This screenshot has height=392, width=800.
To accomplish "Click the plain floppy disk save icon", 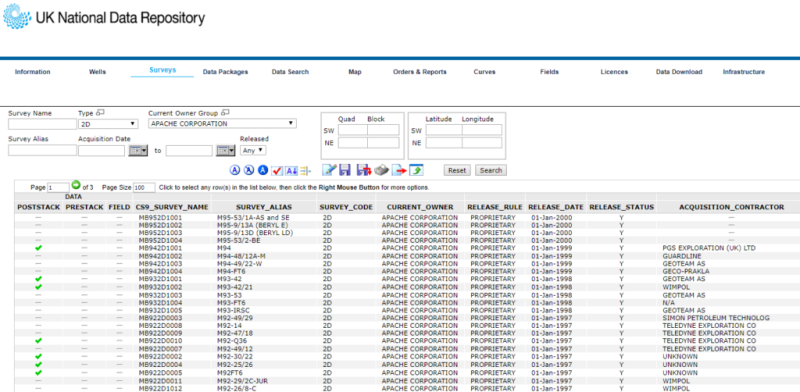I will pos(345,170).
